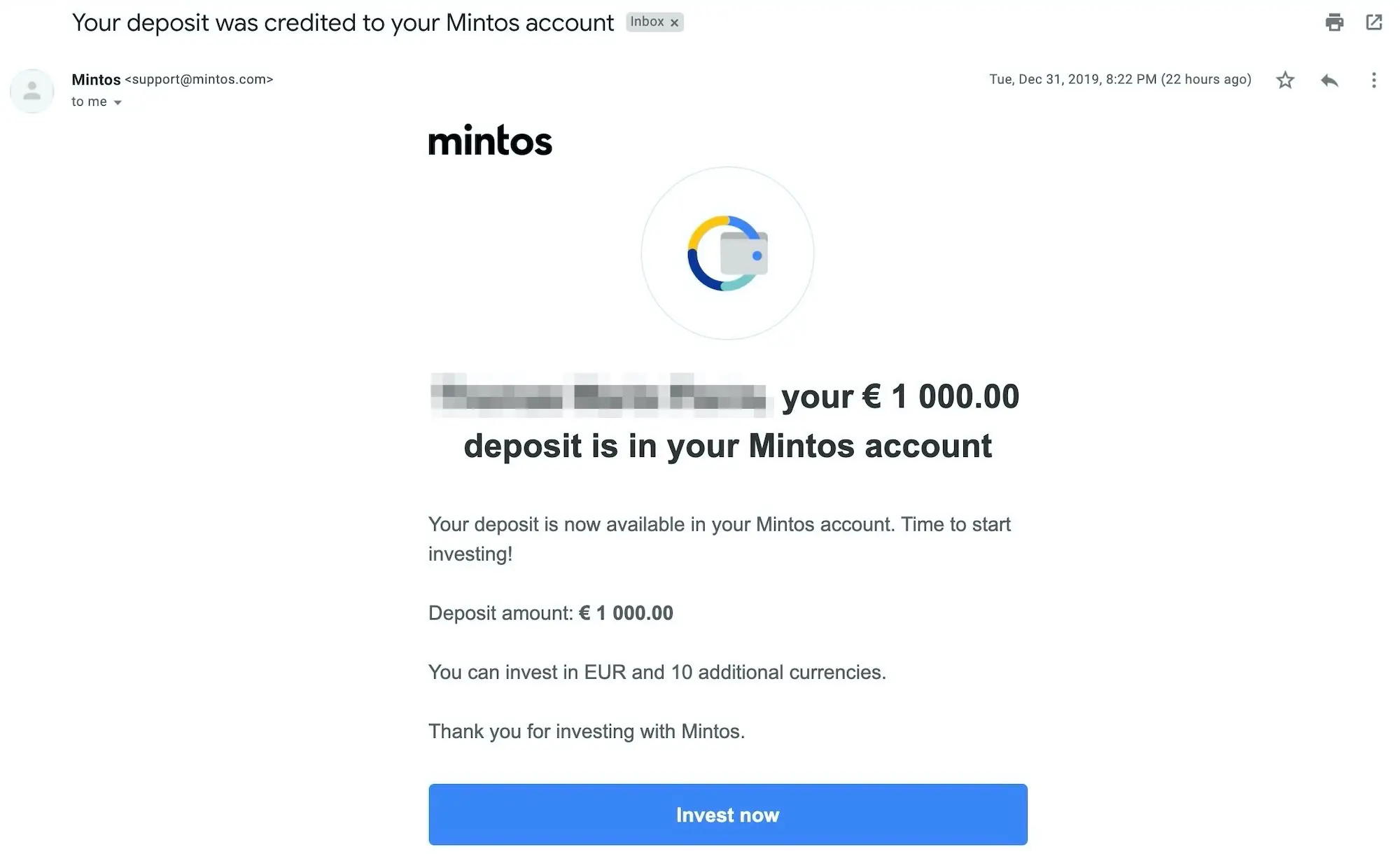This screenshot has width=1400, height=854.
Task: Click the mintos logo in email body
Action: coord(490,141)
